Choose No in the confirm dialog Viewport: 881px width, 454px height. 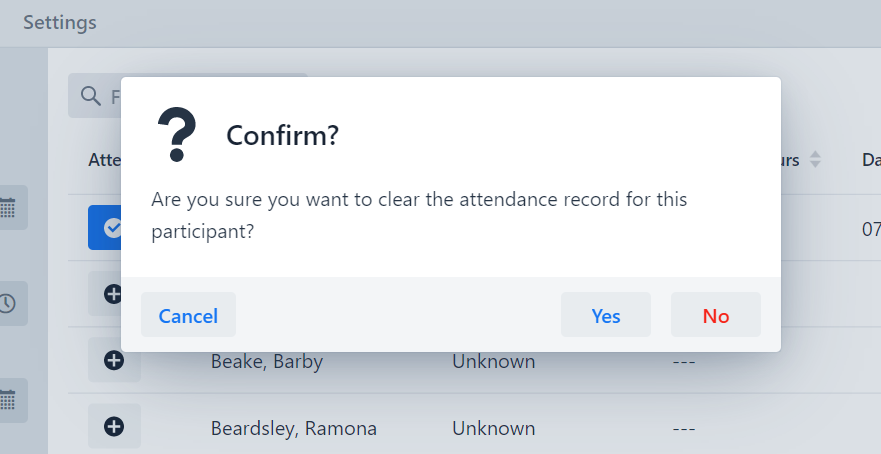(716, 315)
